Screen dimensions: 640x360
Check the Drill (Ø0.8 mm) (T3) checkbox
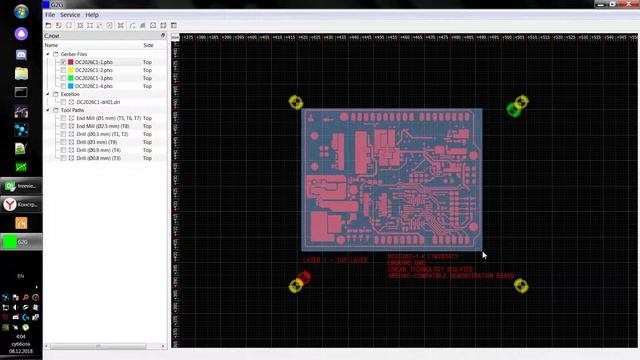pyautogui.click(x=63, y=158)
